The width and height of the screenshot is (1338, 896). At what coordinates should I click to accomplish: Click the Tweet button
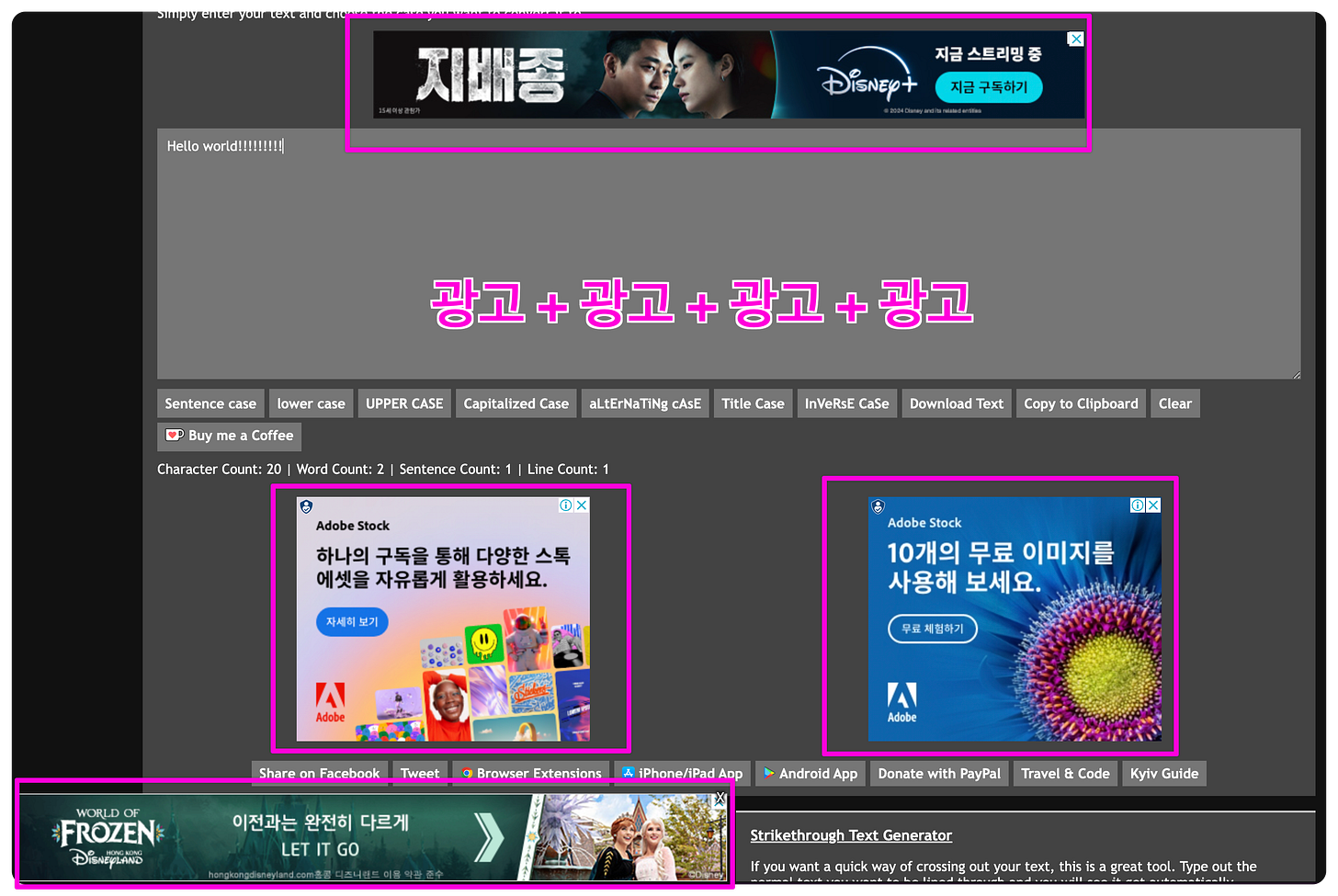pos(420,774)
